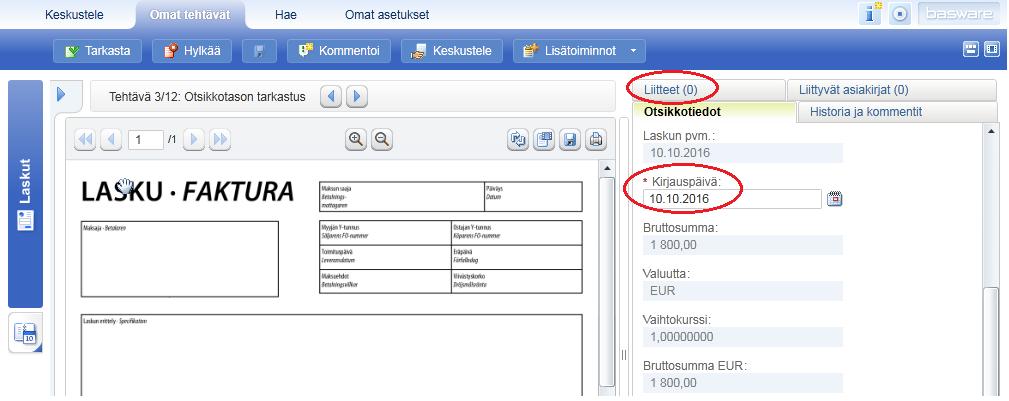
Task: Click the Bruttosumma EUR value field
Action: pos(743,382)
